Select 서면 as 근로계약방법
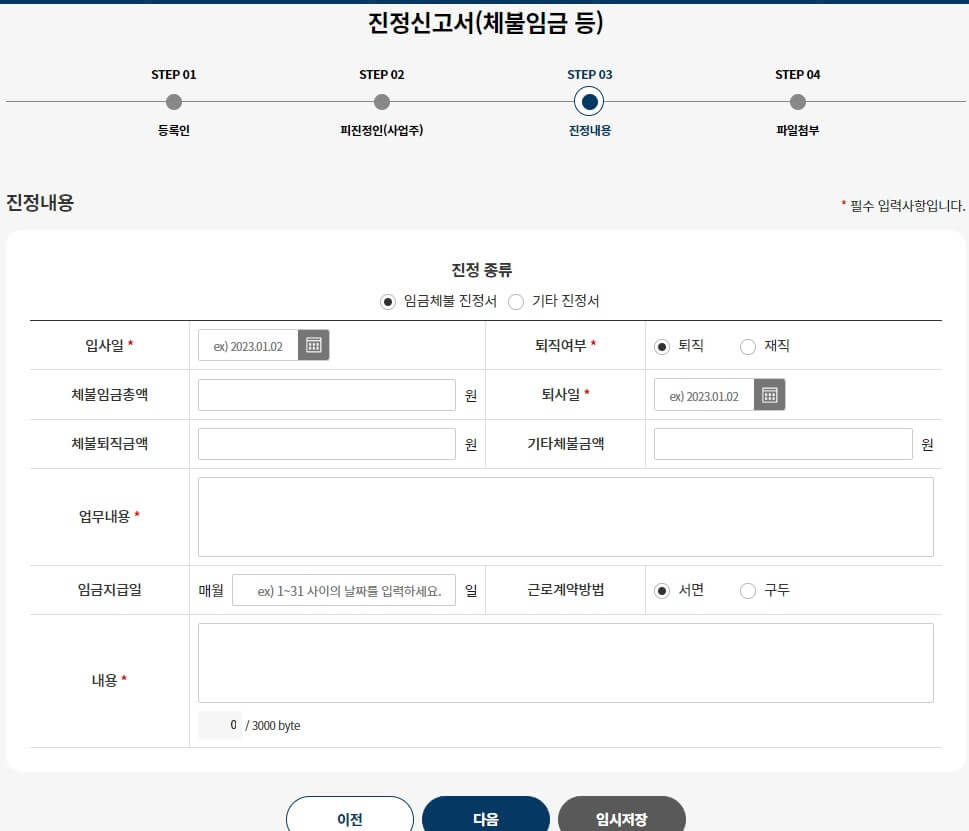969x831 pixels. coord(661,590)
